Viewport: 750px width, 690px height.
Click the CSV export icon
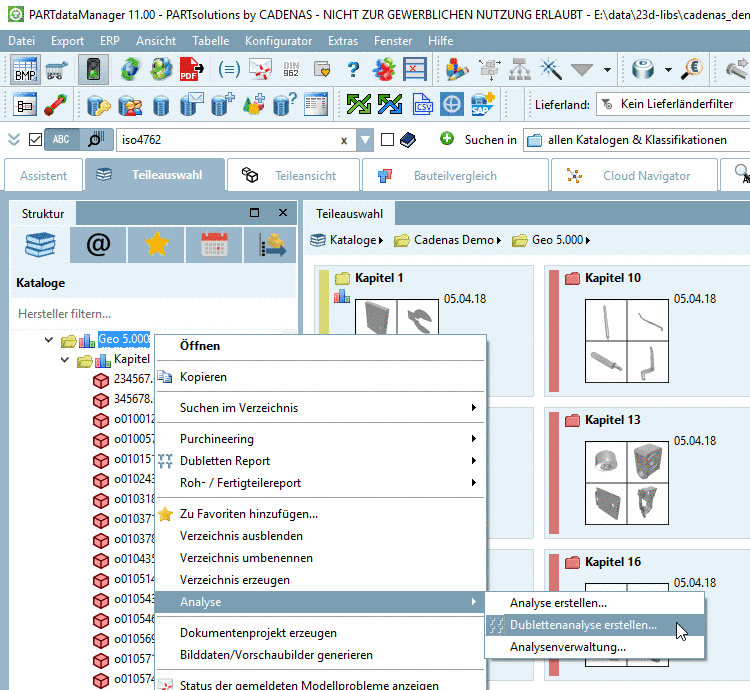422,104
